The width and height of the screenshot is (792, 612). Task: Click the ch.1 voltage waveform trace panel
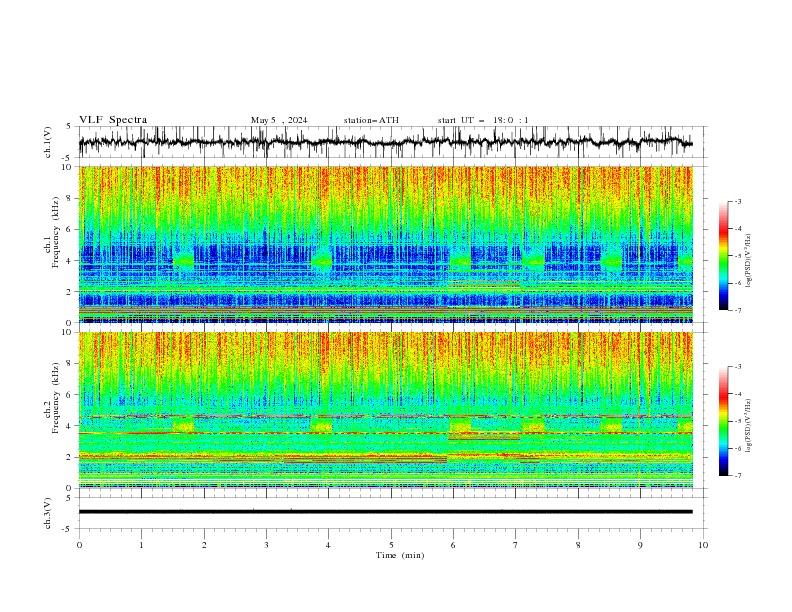(x=392, y=142)
